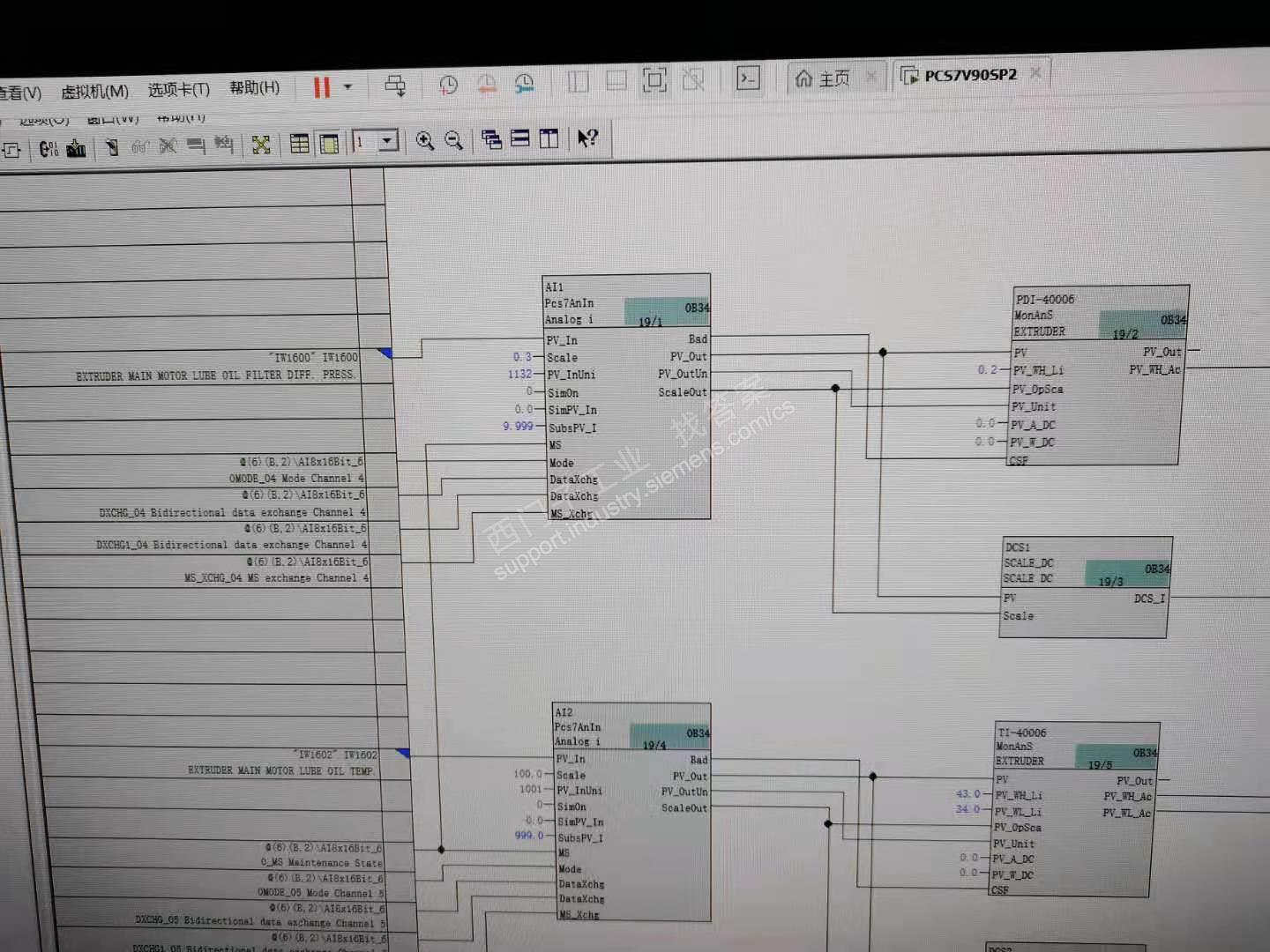Open the console view icon
The height and width of the screenshot is (952, 1270).
(748, 78)
